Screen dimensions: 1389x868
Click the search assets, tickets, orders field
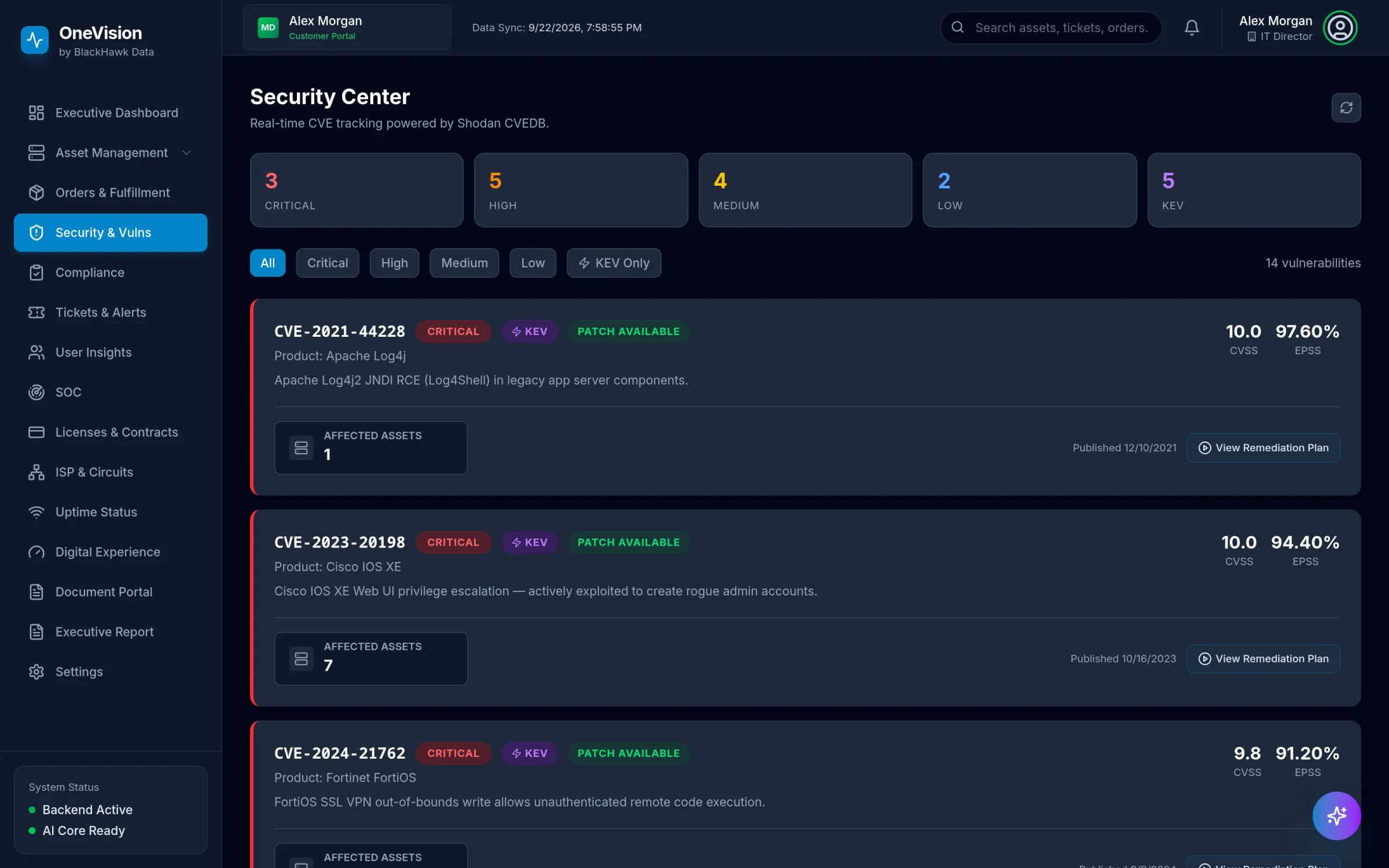1051,27
